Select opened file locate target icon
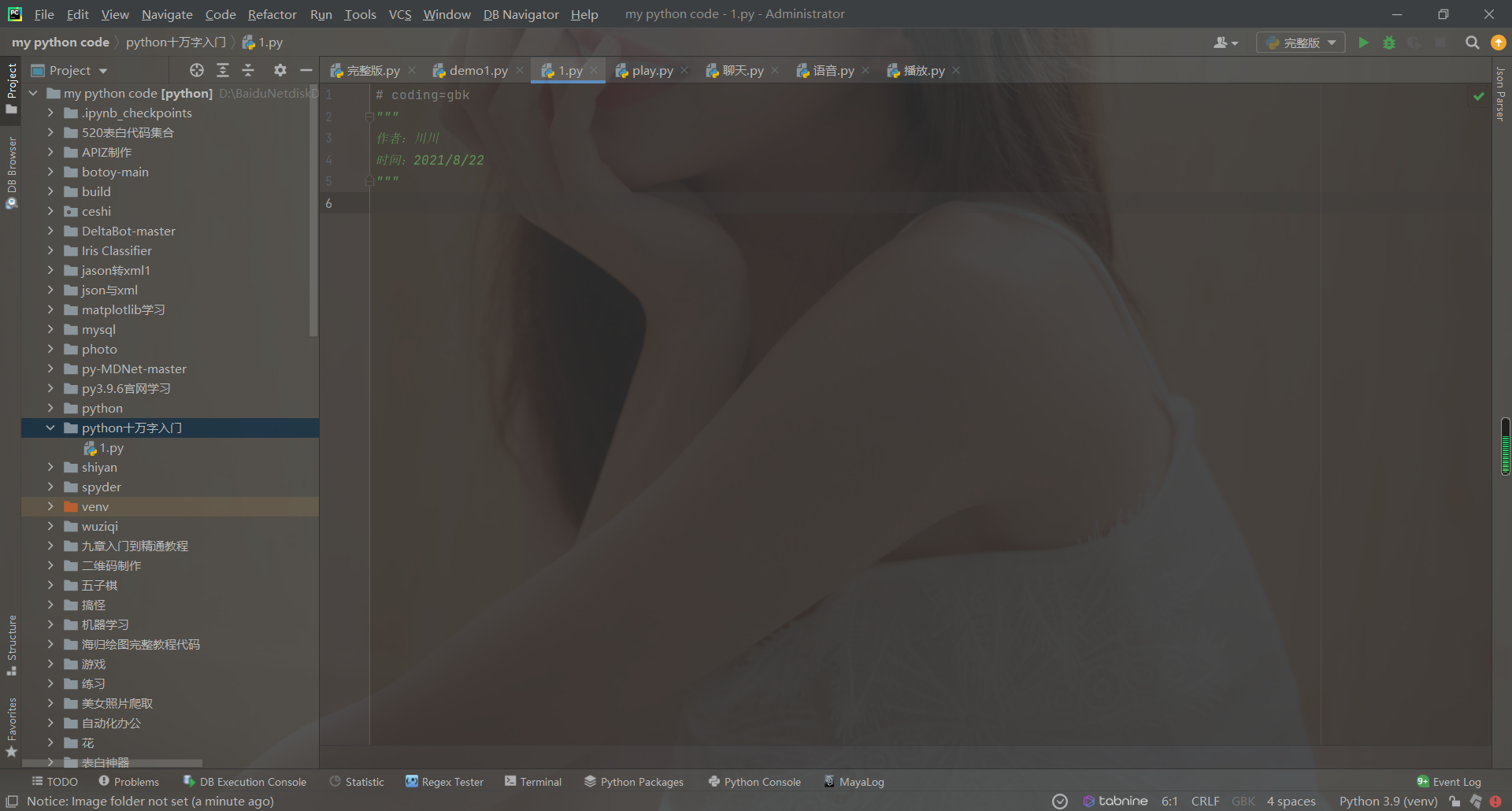Viewport: 1512px width, 811px height. click(197, 70)
